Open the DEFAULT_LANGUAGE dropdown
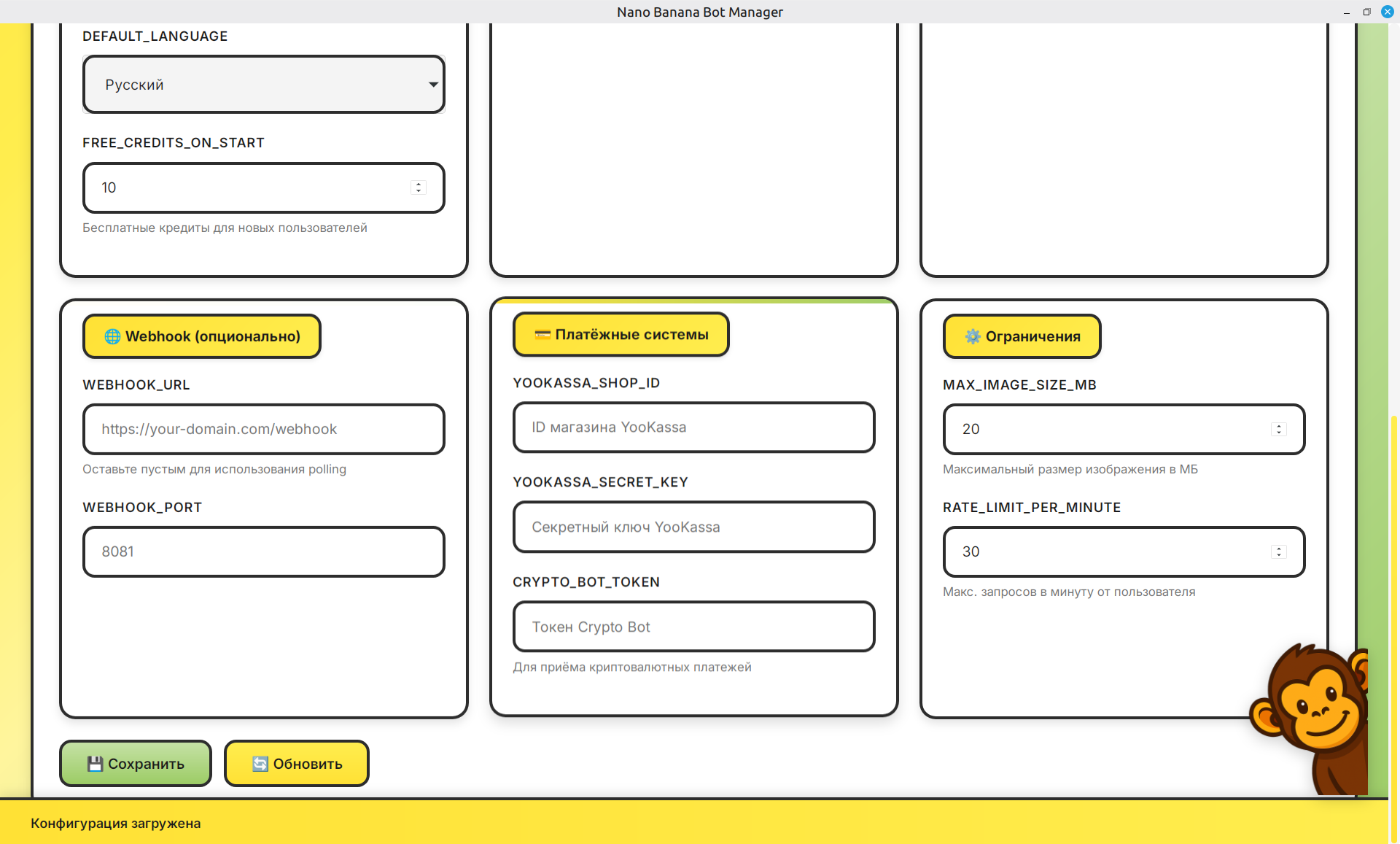Image resolution: width=1400 pixels, height=844 pixels. coord(264,85)
